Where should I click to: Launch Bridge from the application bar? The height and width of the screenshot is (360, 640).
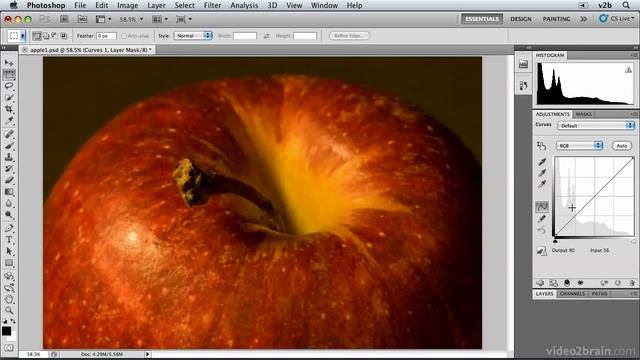click(64, 19)
